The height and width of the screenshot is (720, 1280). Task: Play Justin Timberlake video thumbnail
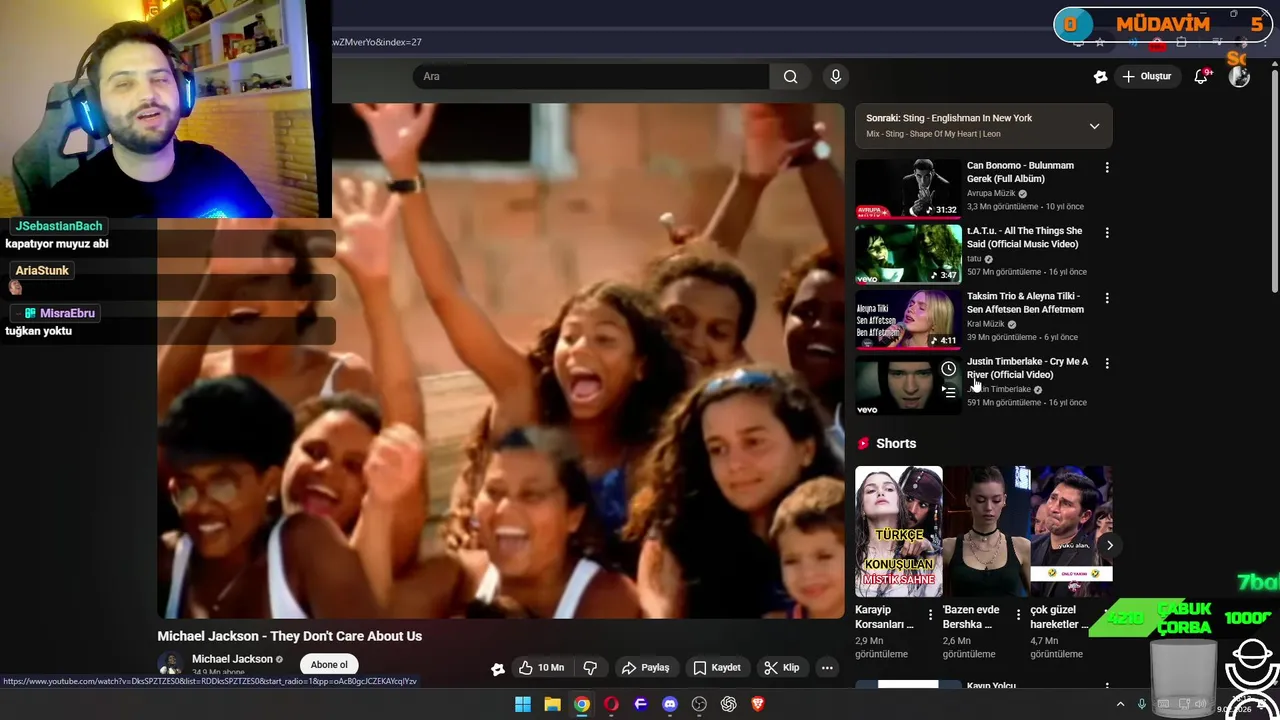pyautogui.click(x=908, y=385)
